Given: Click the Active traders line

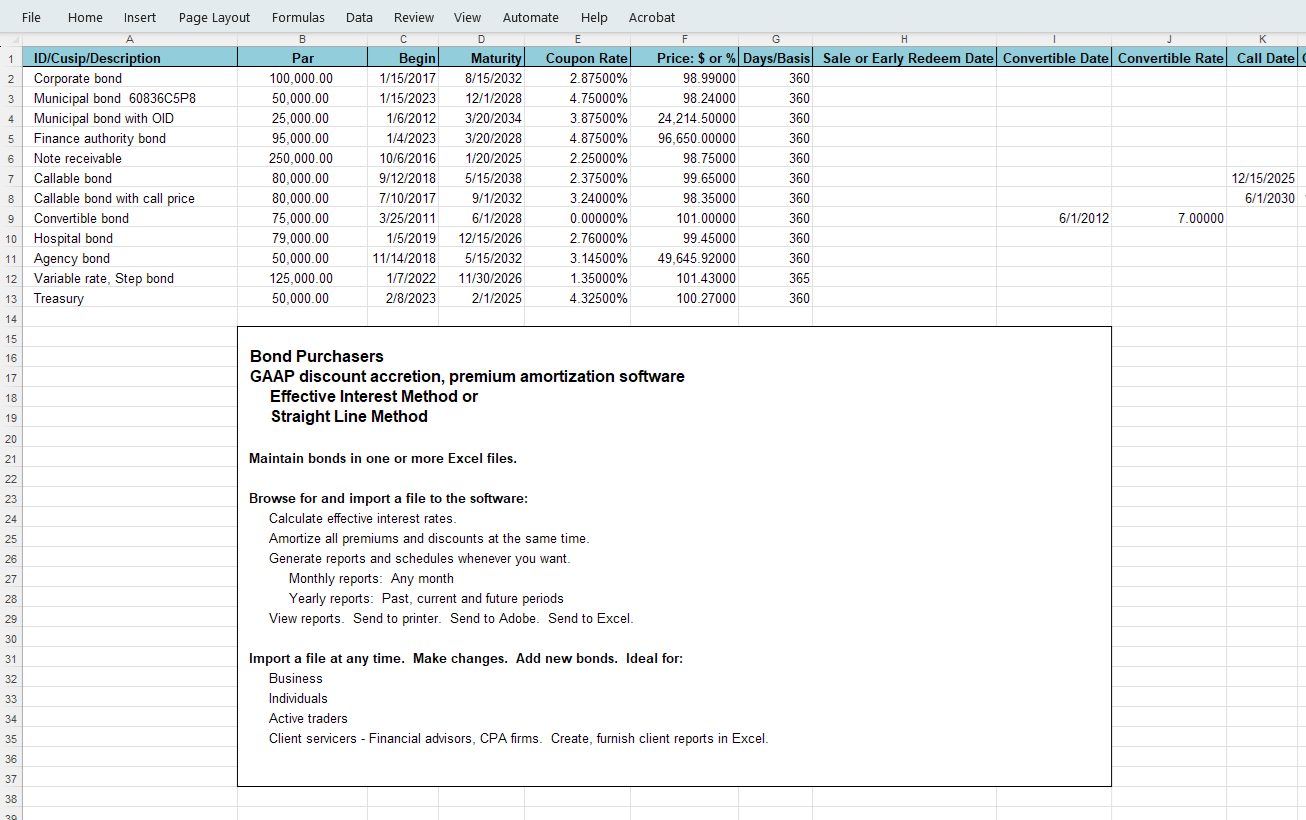Looking at the screenshot, I should (x=308, y=718).
